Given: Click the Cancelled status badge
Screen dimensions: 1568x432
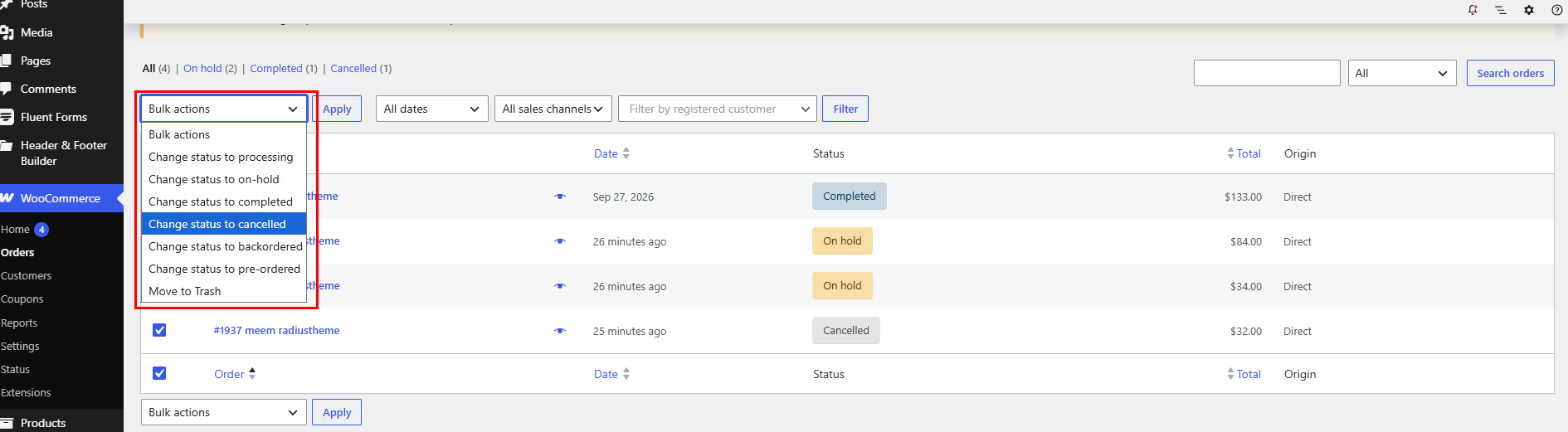Looking at the screenshot, I should coord(846,330).
